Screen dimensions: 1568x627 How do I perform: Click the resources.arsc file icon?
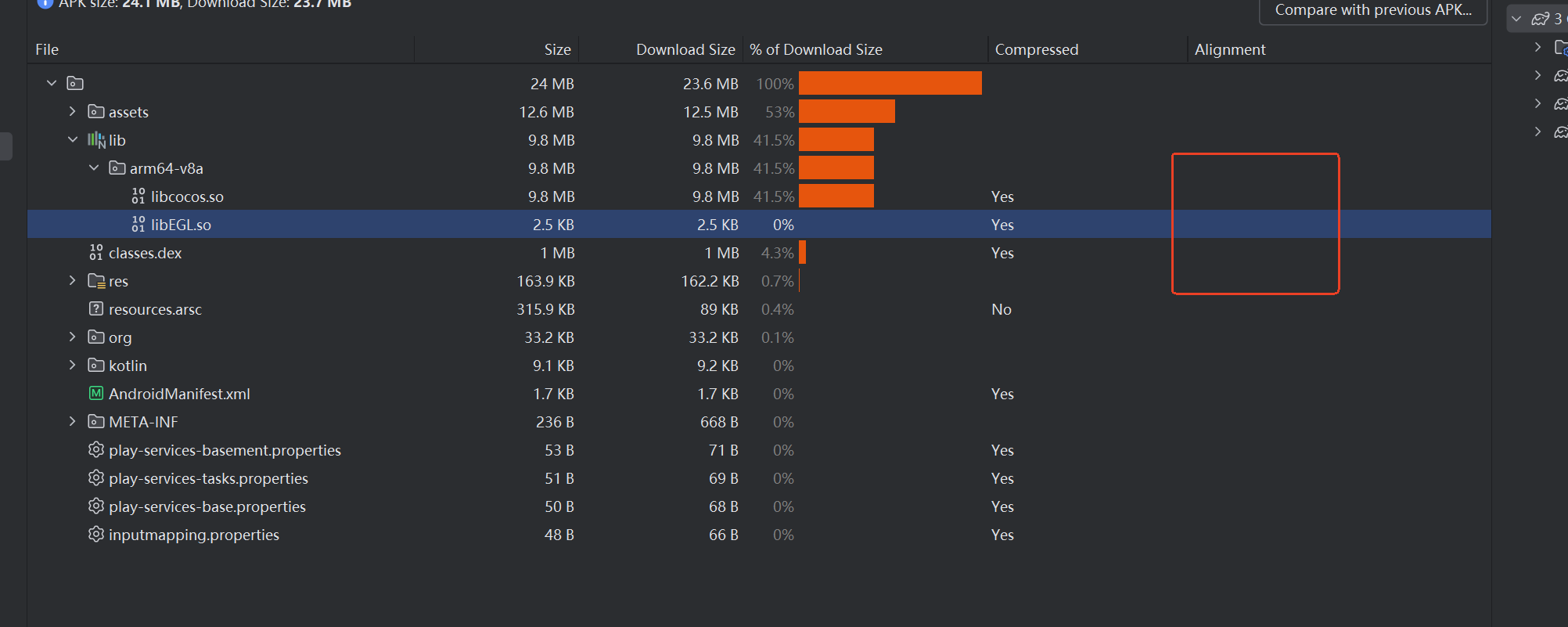tap(95, 309)
